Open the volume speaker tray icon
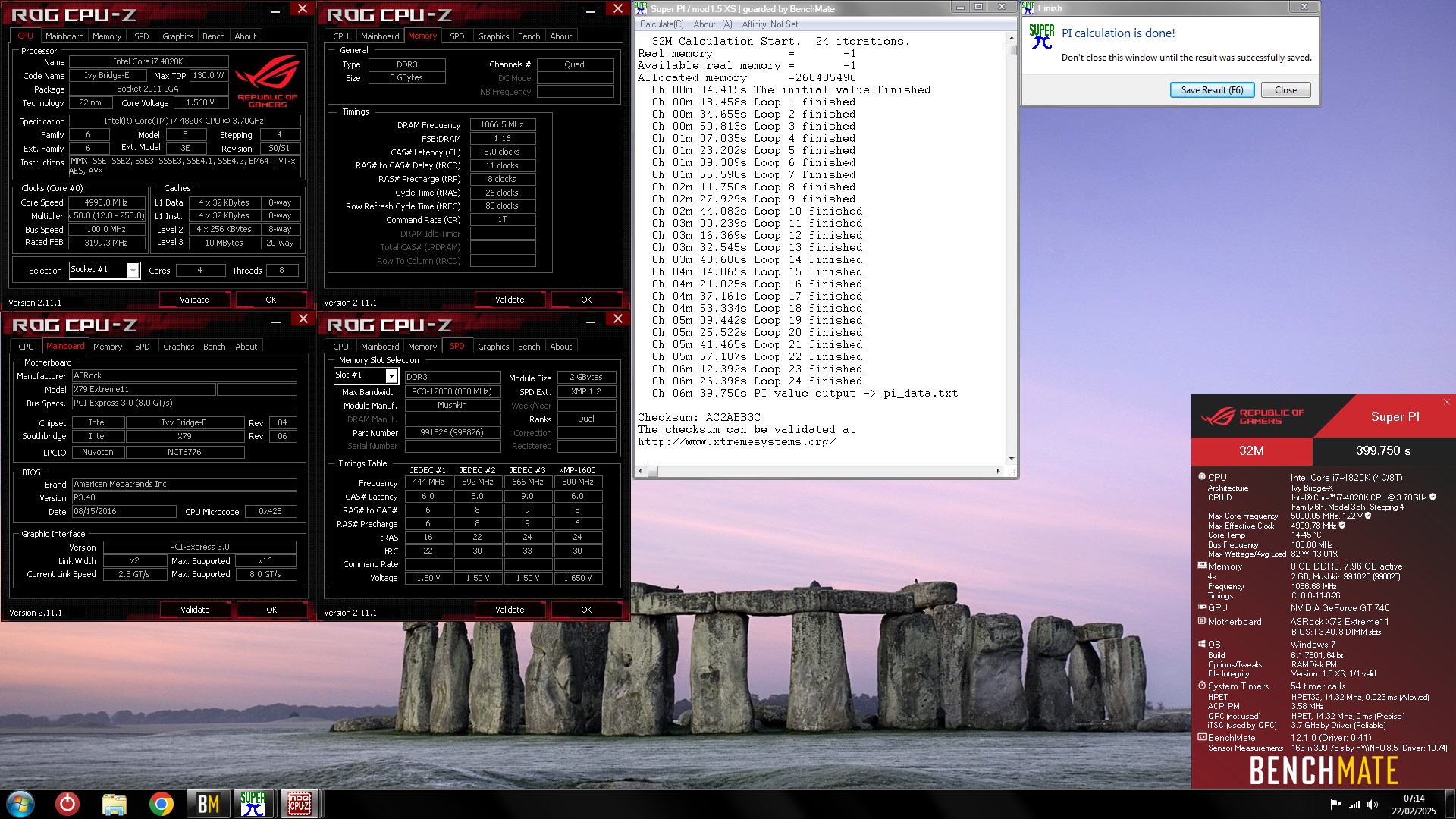This screenshot has height=819, width=1456. pos(1372,805)
